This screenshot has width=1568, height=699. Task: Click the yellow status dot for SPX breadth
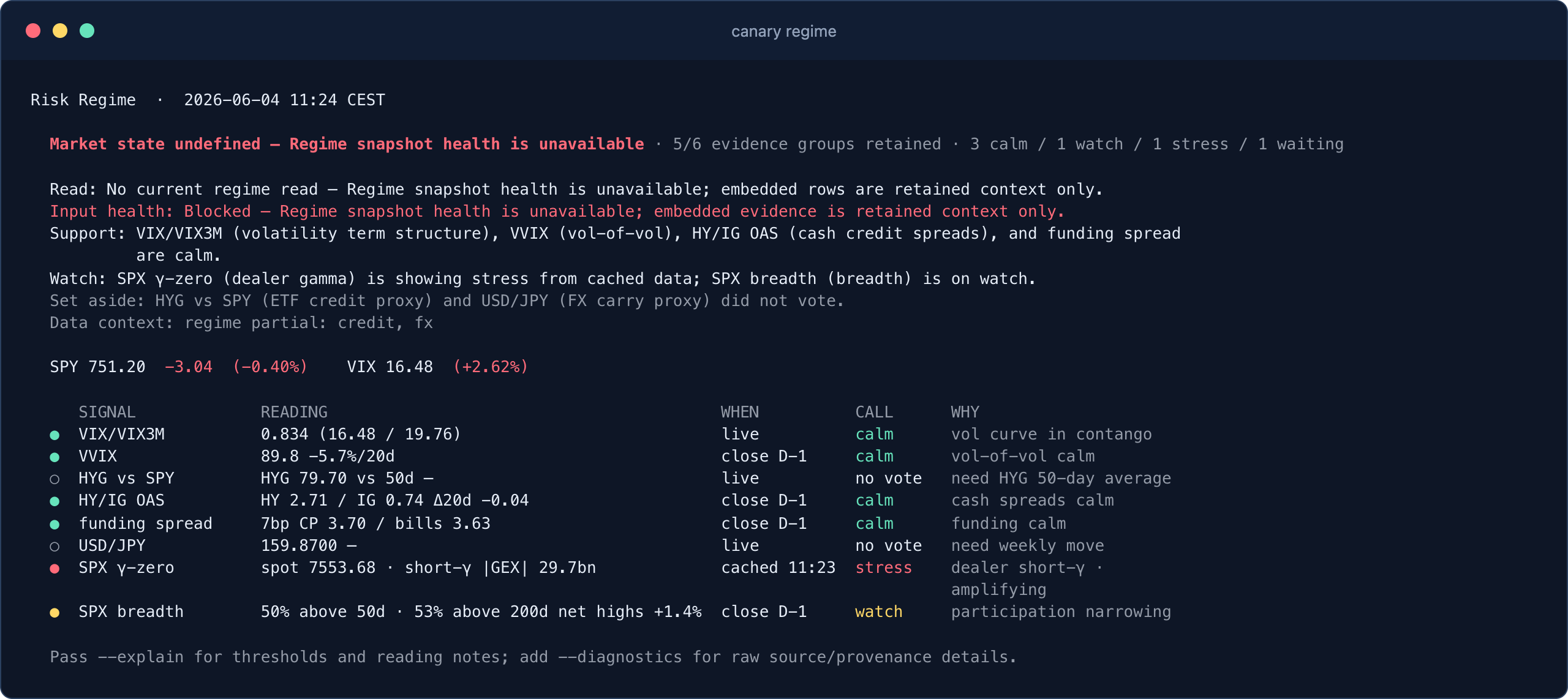pos(55,613)
